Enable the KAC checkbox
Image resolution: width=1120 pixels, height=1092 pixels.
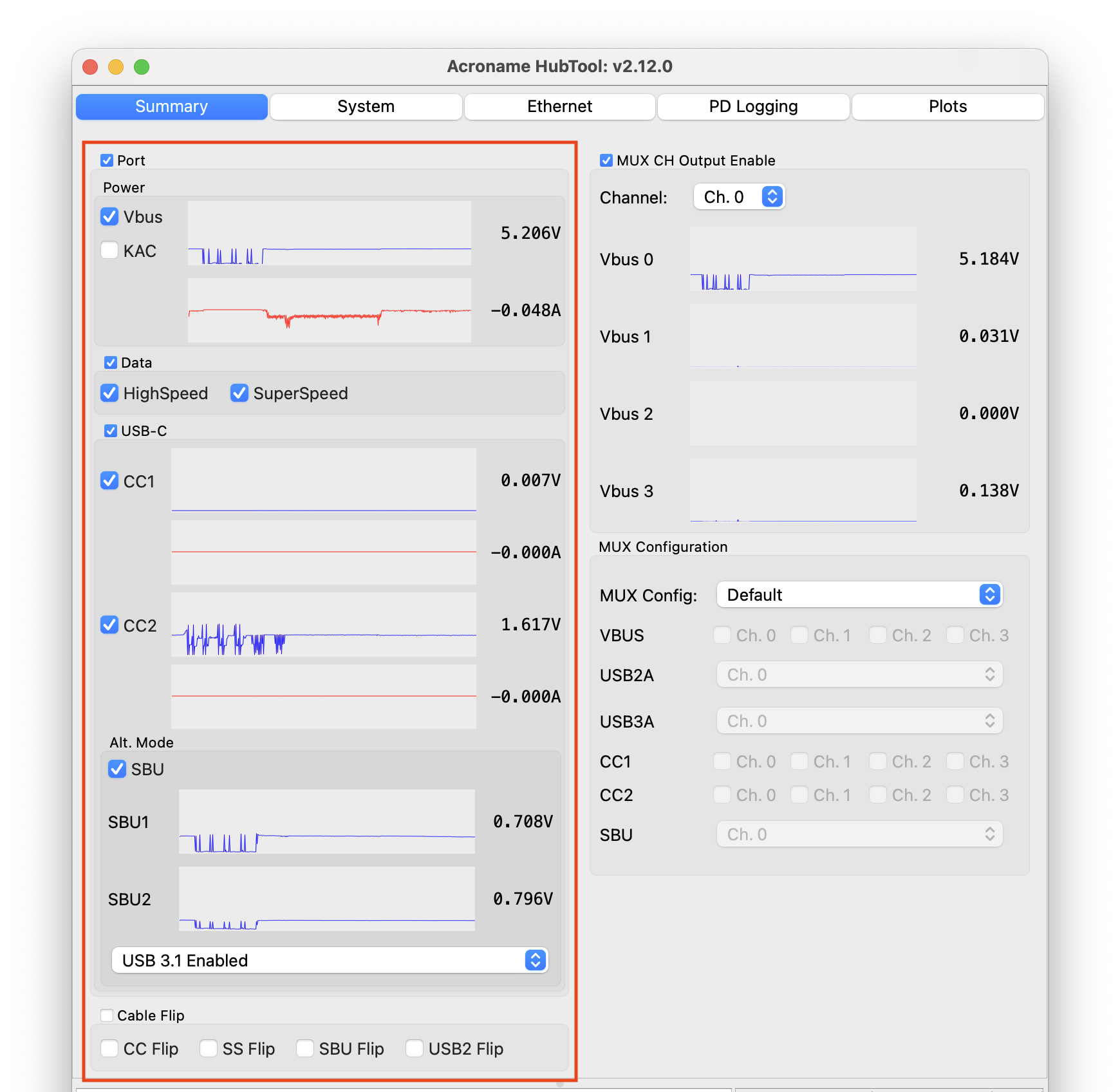[110, 250]
